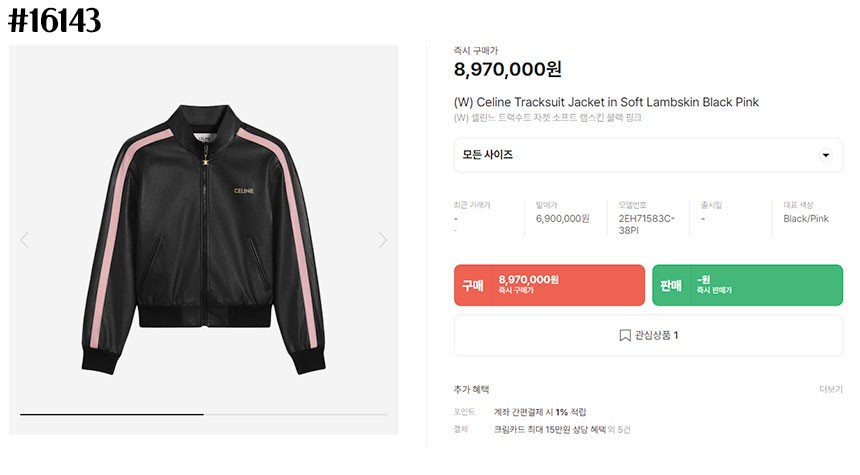860x475 pixels.
Task: Click the 6,900,000원 release price value
Action: click(563, 218)
